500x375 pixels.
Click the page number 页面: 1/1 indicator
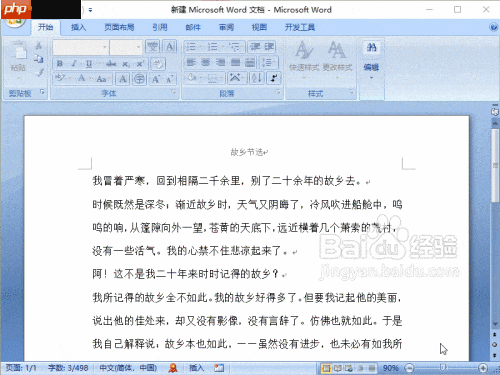21,368
